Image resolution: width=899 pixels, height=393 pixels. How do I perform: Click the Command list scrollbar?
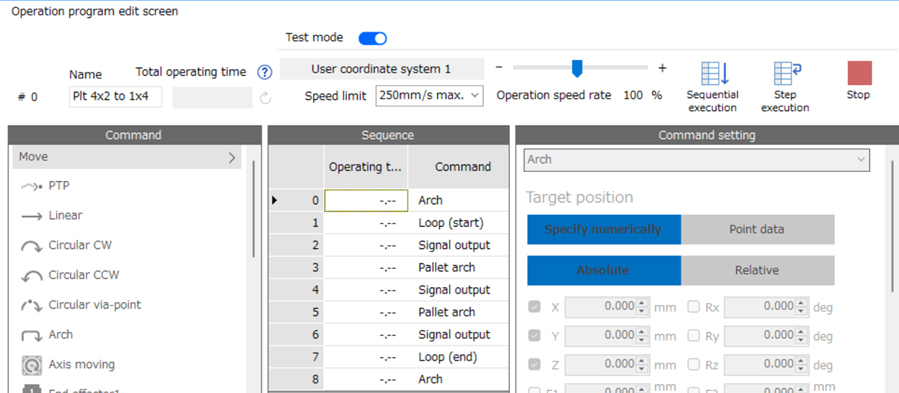click(x=253, y=209)
